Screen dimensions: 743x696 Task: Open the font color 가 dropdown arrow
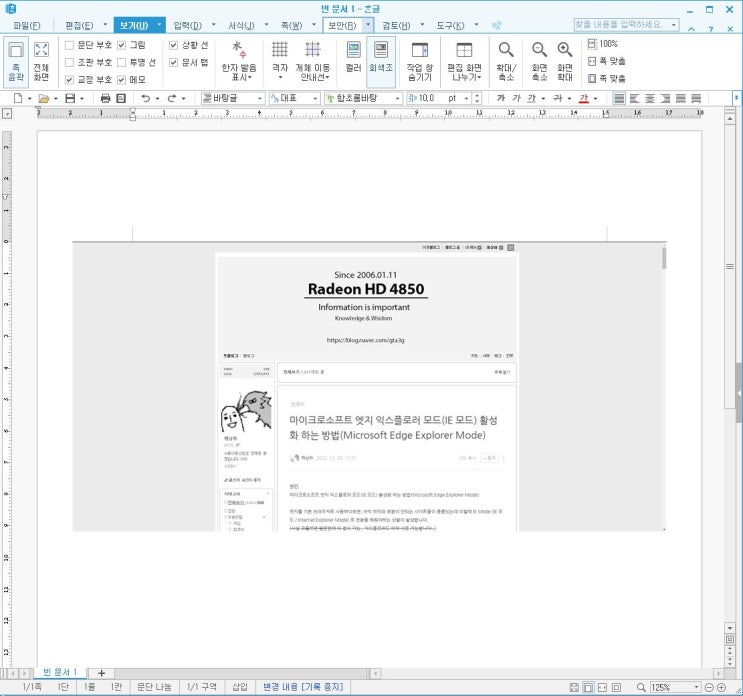(x=596, y=99)
